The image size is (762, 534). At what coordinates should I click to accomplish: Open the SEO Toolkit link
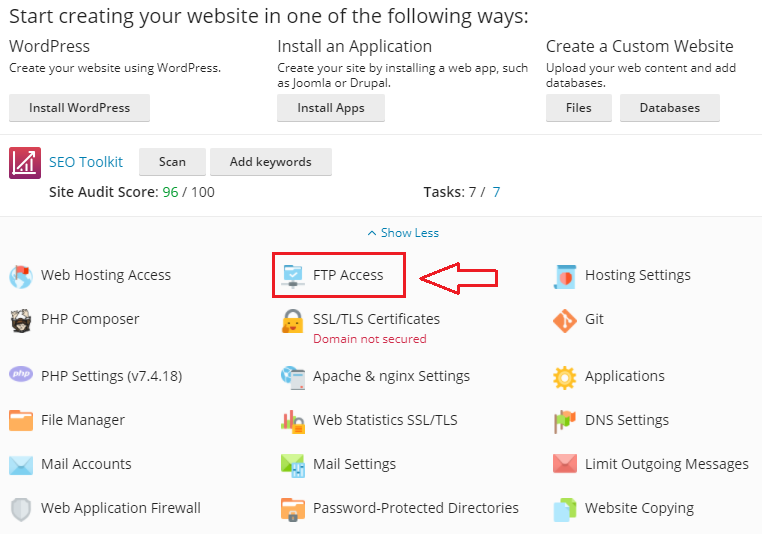point(86,162)
